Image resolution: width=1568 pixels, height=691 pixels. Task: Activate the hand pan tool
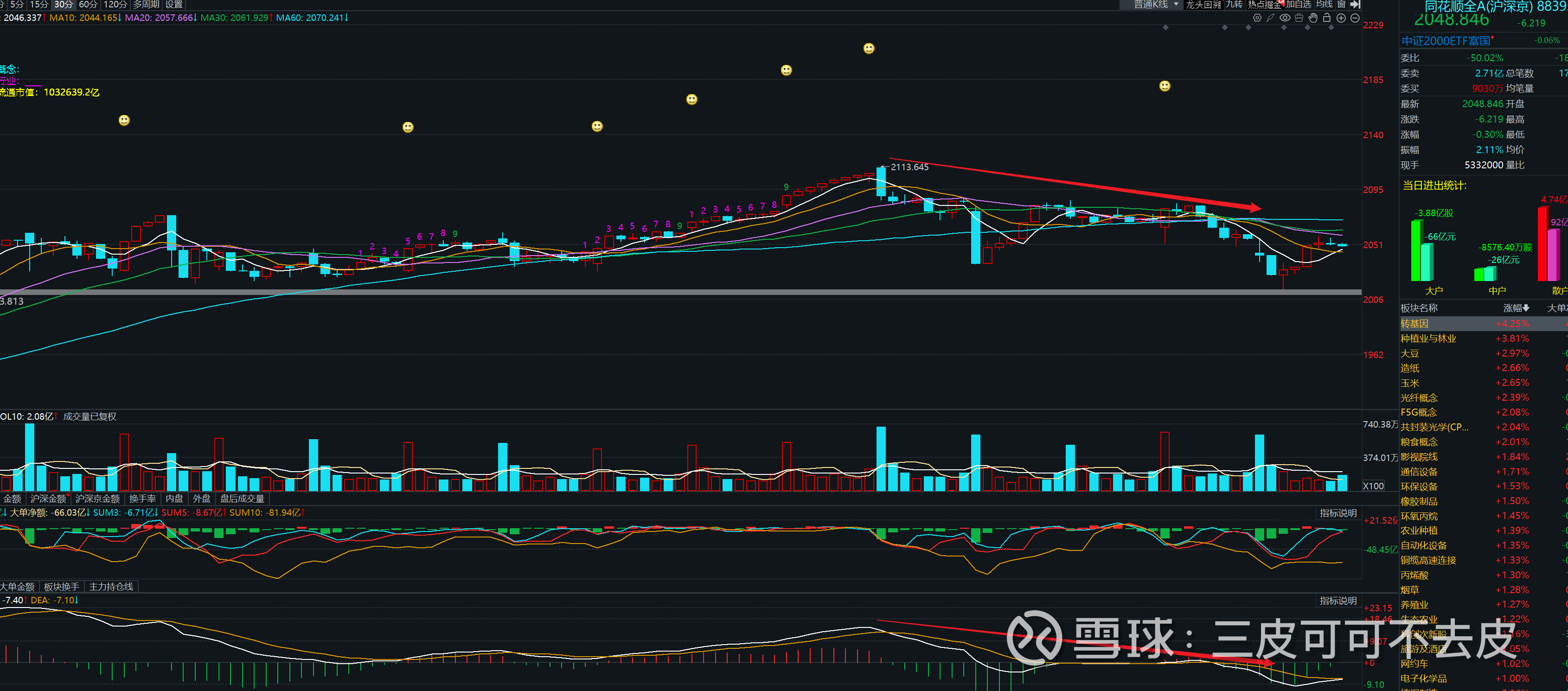[1313, 18]
